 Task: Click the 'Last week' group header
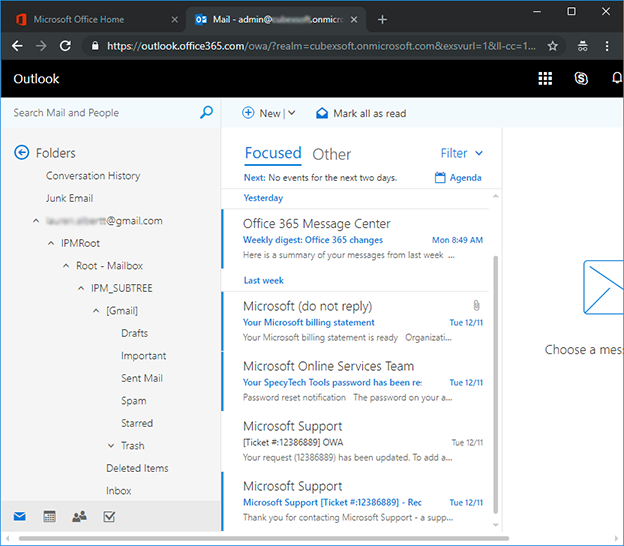pyautogui.click(x=263, y=281)
